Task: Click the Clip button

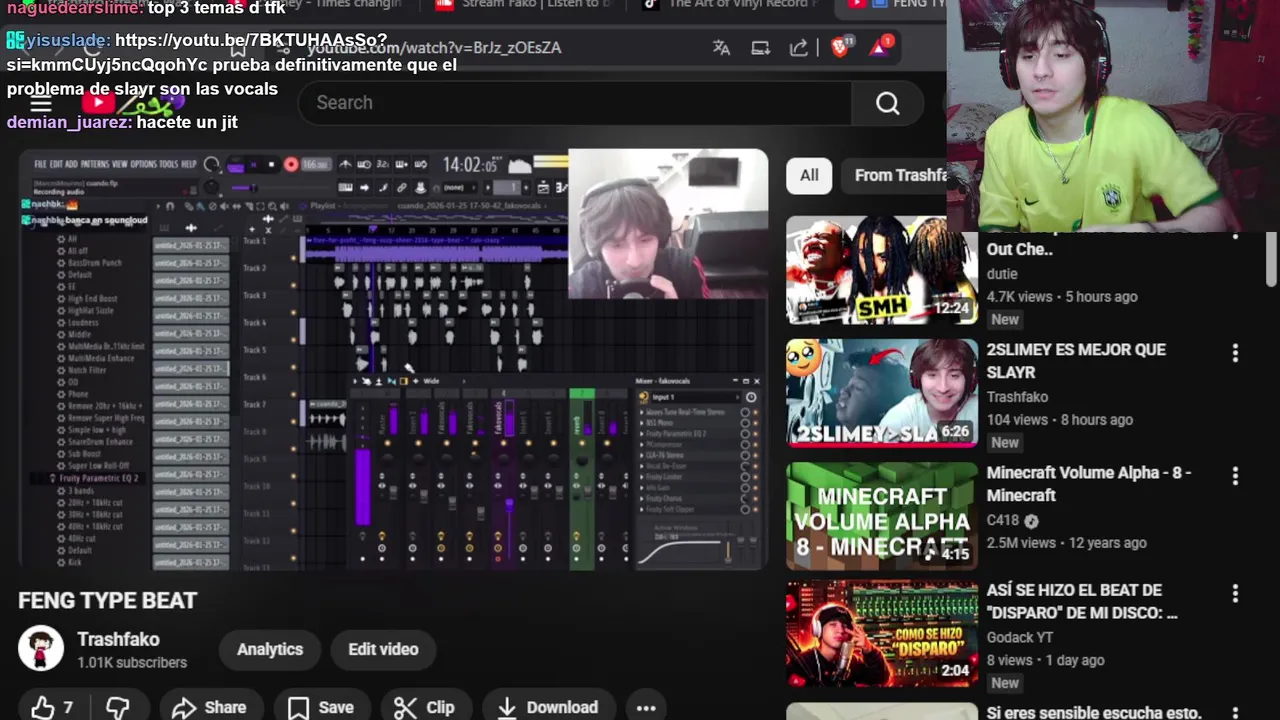Action: pos(424,707)
